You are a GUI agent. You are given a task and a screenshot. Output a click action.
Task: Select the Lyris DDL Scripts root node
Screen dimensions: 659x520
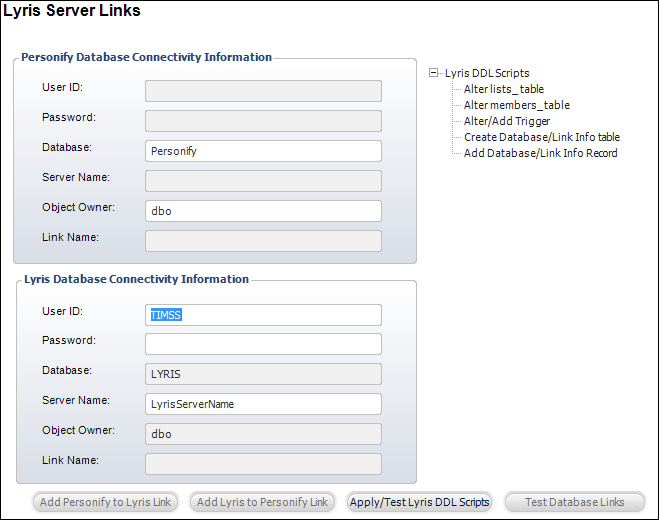click(487, 73)
